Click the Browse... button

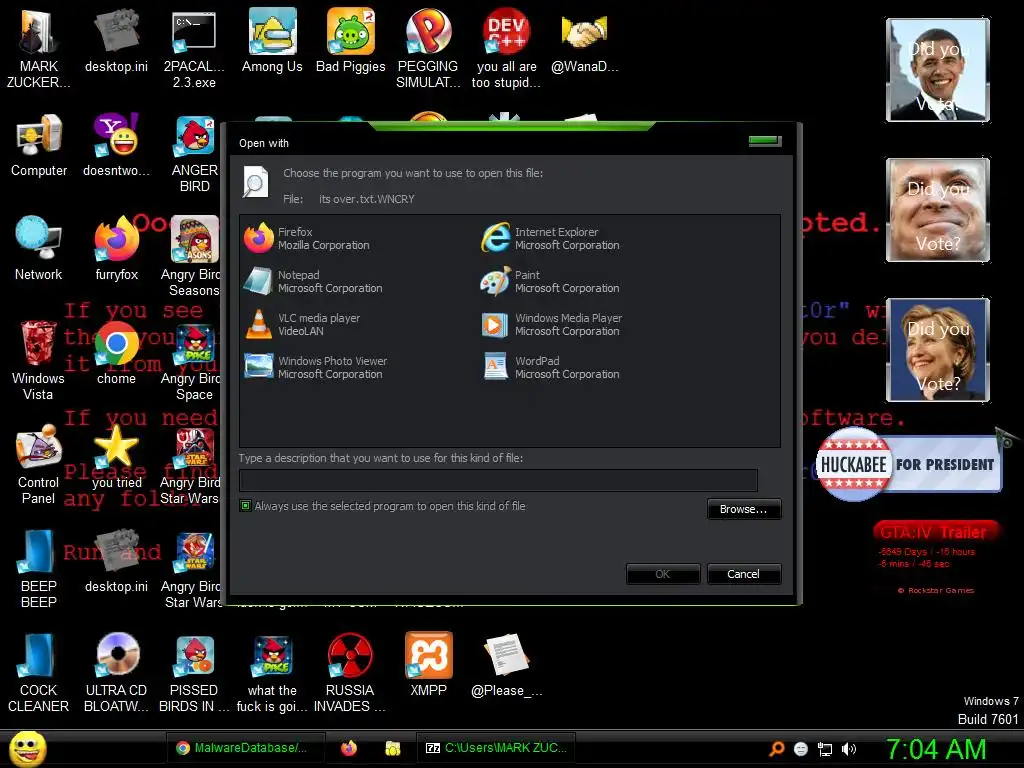743,509
